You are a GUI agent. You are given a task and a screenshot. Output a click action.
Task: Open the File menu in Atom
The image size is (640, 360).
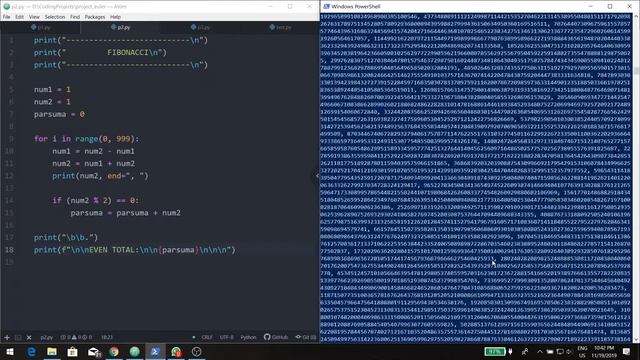[6, 17]
